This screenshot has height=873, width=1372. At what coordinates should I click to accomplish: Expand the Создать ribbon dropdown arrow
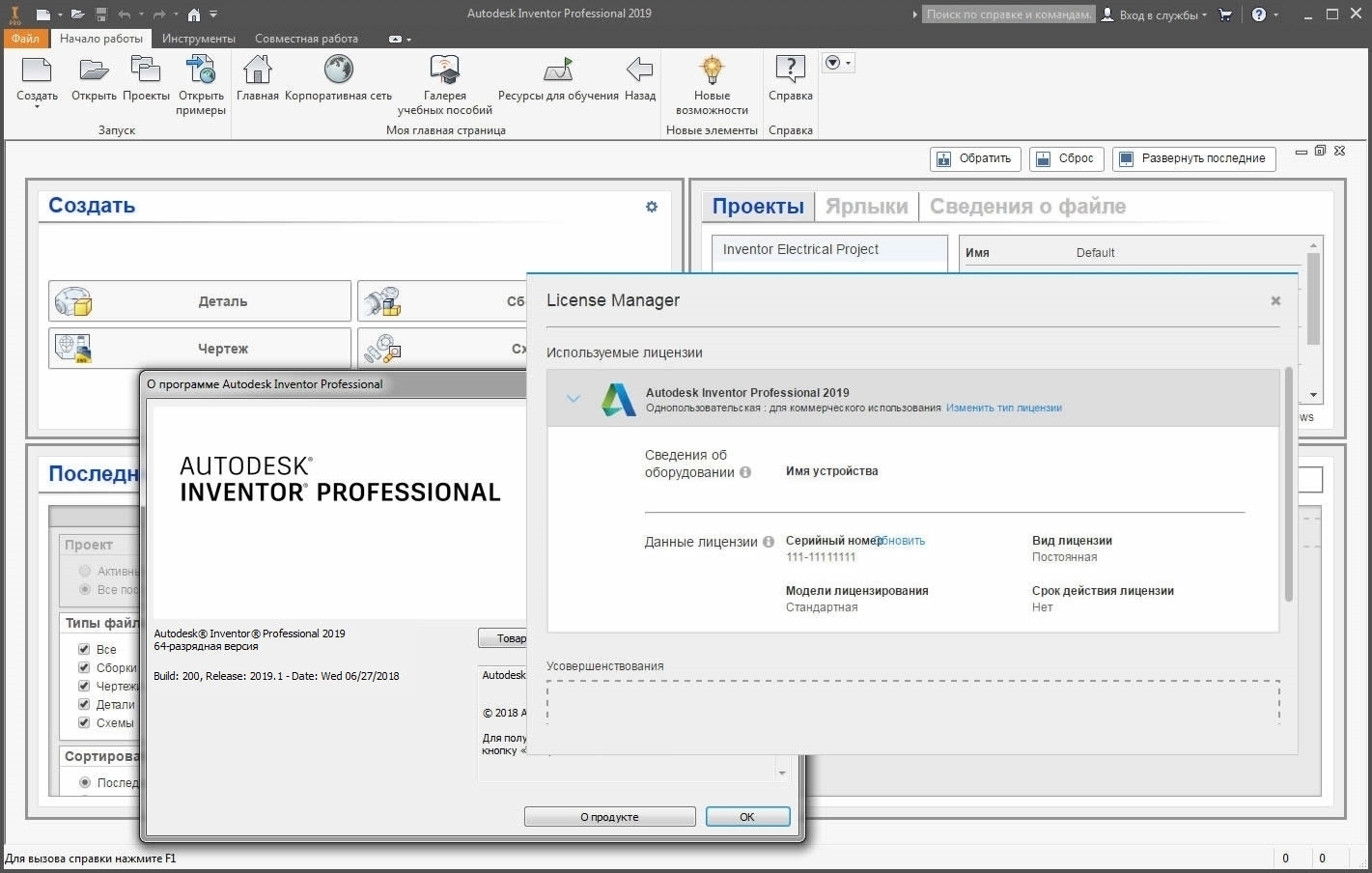pyautogui.click(x=37, y=107)
